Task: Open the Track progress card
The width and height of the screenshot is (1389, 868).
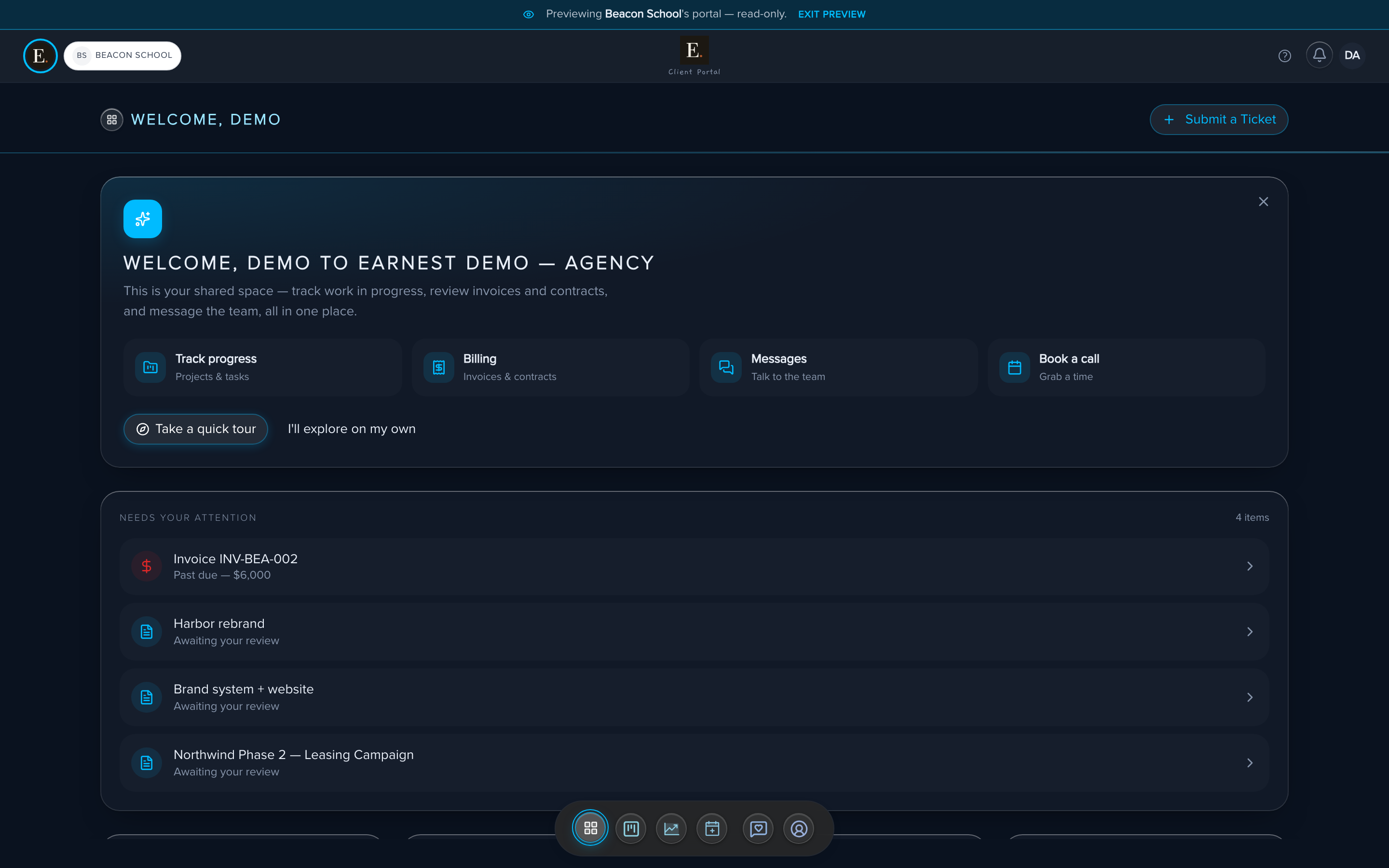Action: tap(262, 367)
